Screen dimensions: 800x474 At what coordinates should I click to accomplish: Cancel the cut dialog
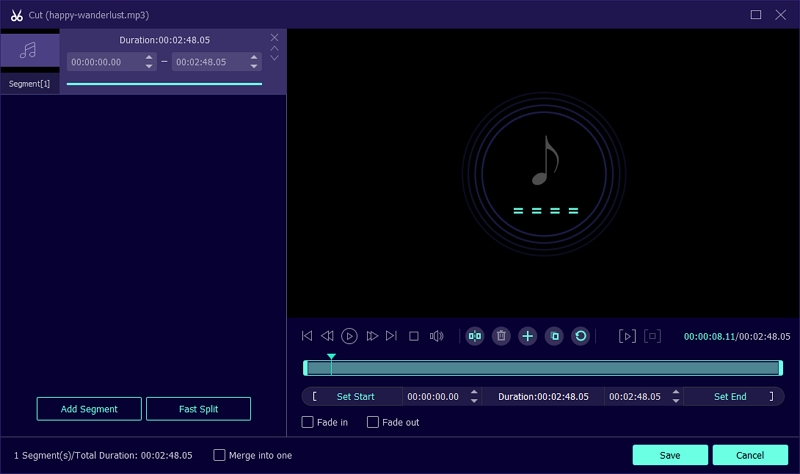(750, 455)
